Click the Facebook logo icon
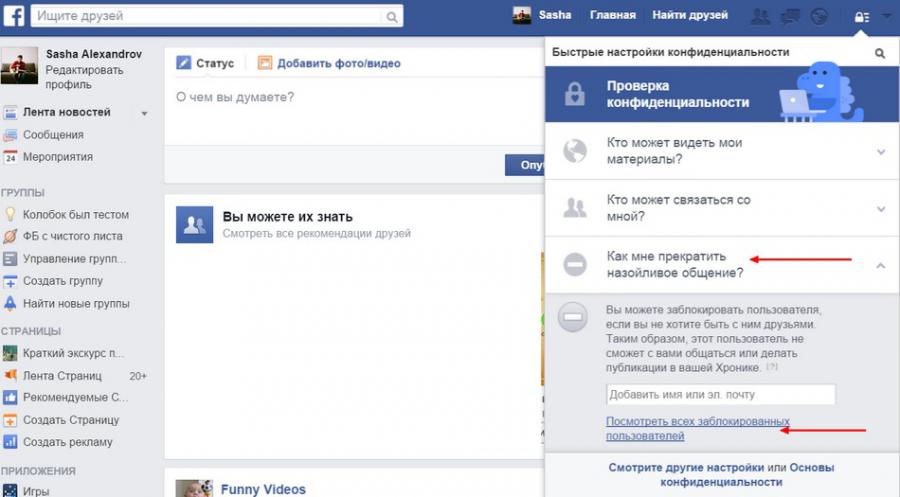This screenshot has height=497, width=900. coord(13,15)
